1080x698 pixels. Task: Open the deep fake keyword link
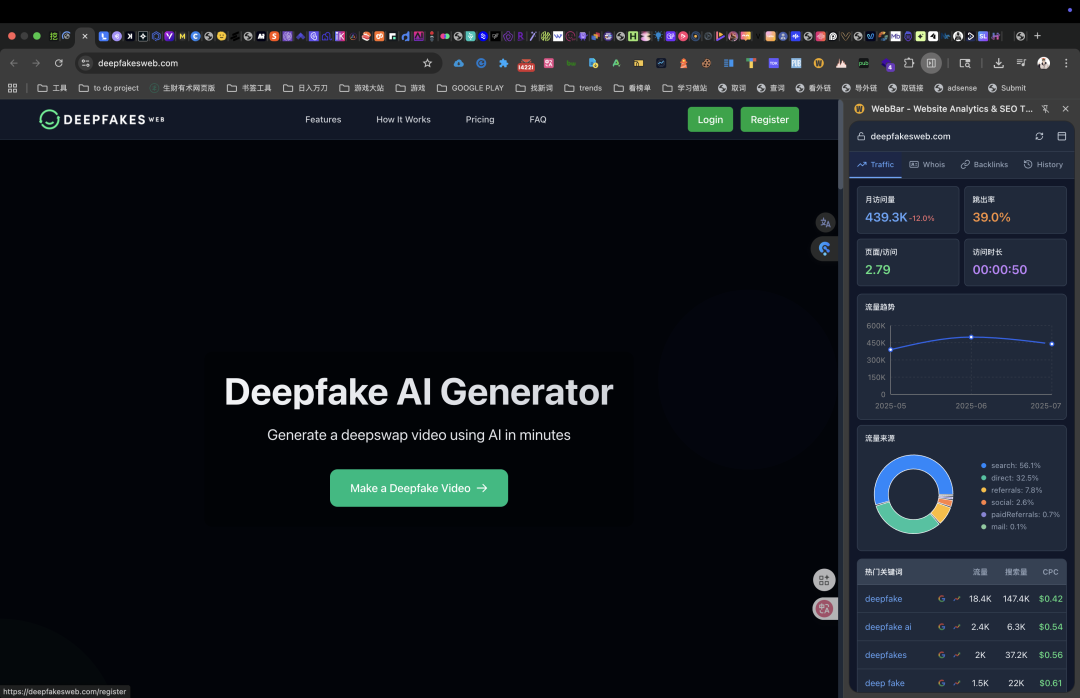(884, 684)
